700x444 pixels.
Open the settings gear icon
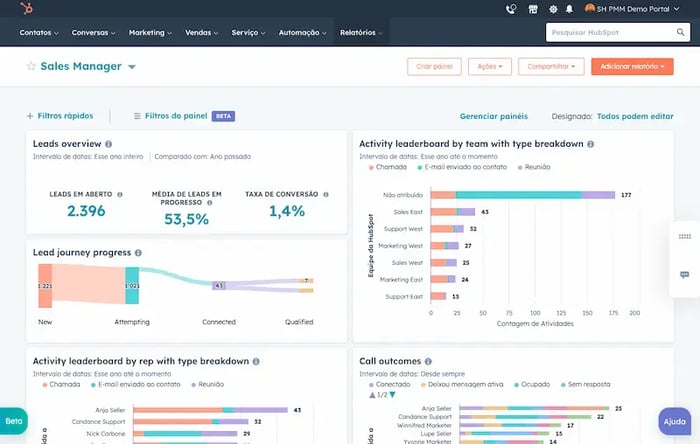(x=553, y=9)
